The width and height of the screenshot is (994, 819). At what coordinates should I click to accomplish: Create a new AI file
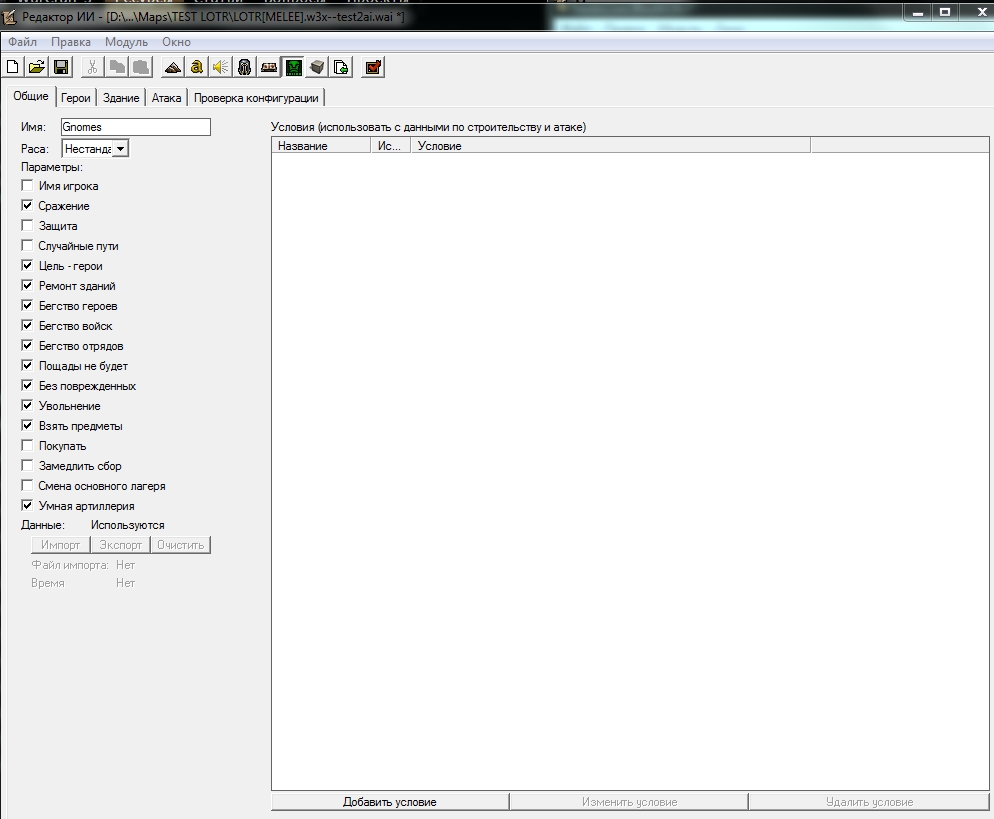tap(13, 67)
